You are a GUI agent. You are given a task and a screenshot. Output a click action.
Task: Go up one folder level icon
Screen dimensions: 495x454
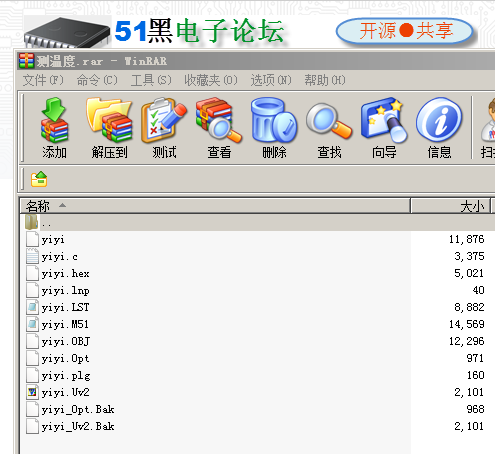coord(39,179)
